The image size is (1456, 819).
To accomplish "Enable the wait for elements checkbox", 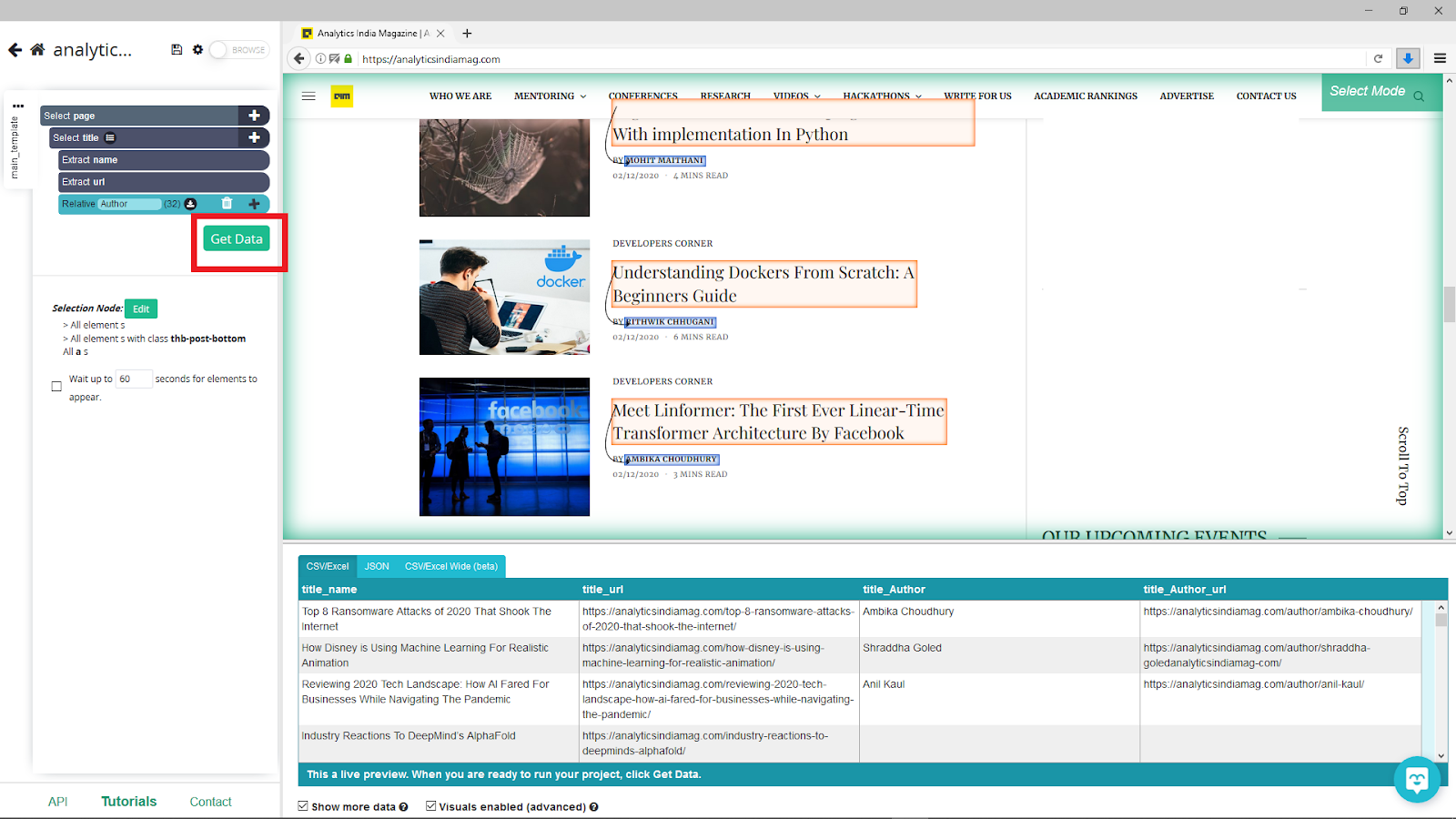I will (56, 386).
